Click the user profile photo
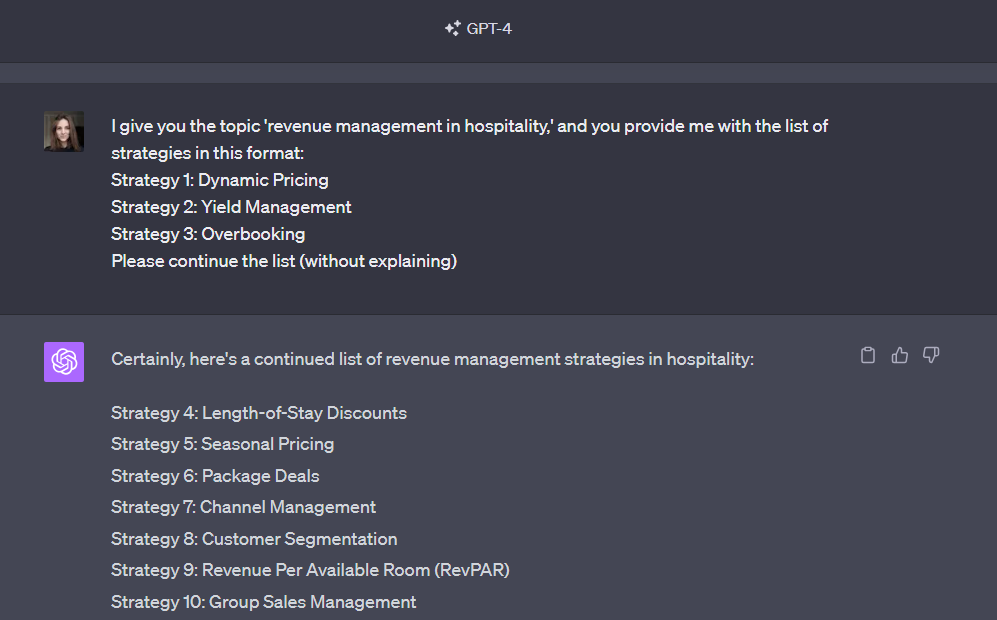997x620 pixels. 64,131
